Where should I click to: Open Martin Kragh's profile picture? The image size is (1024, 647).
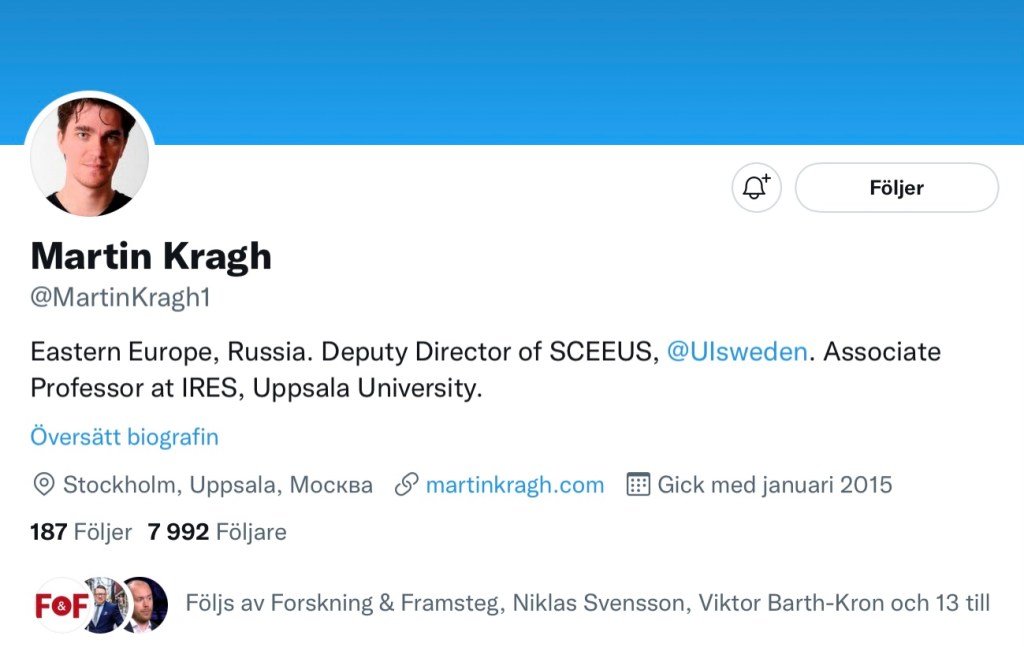point(90,155)
